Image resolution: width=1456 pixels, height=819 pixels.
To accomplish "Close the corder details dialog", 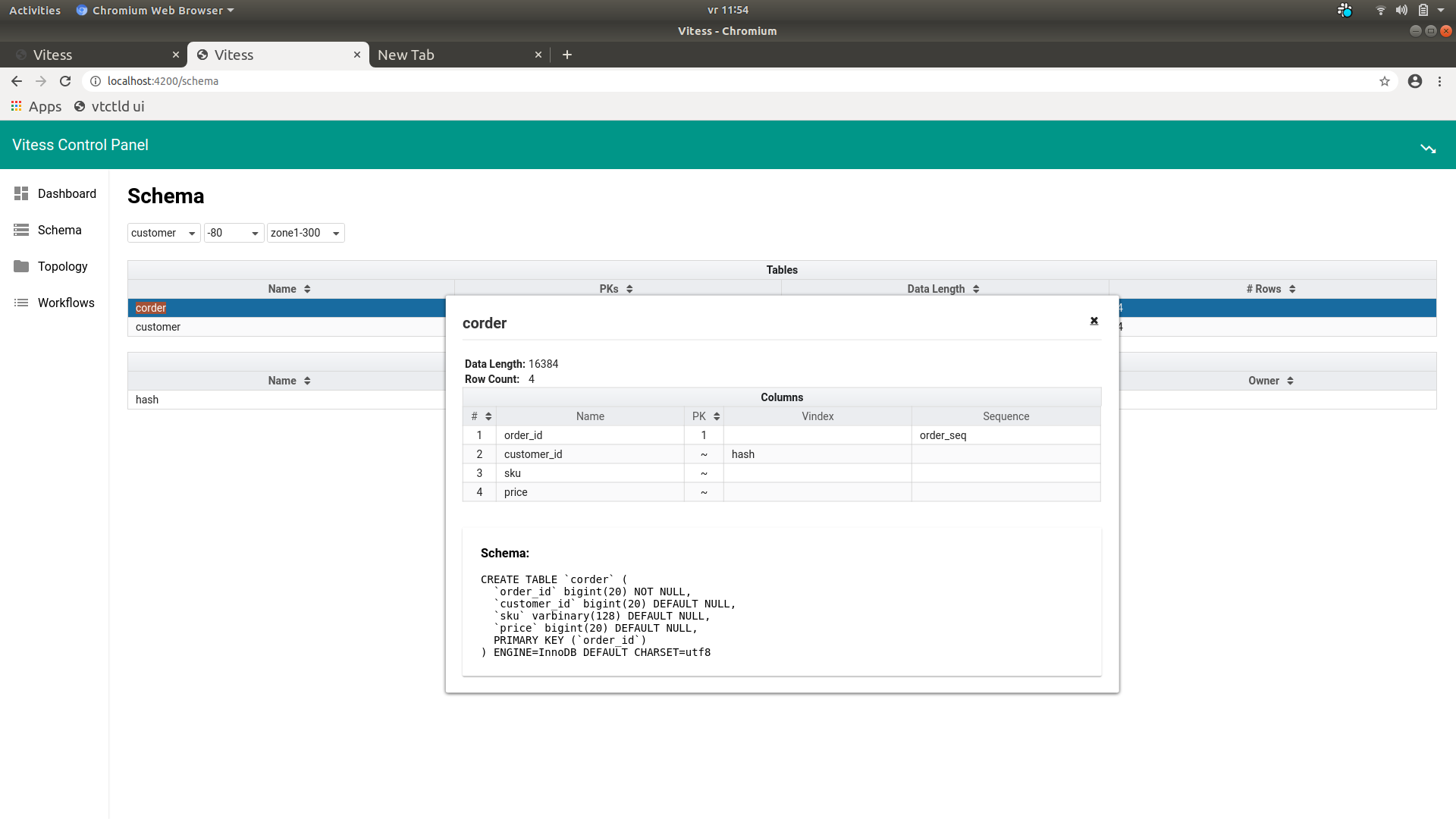I will (1094, 321).
